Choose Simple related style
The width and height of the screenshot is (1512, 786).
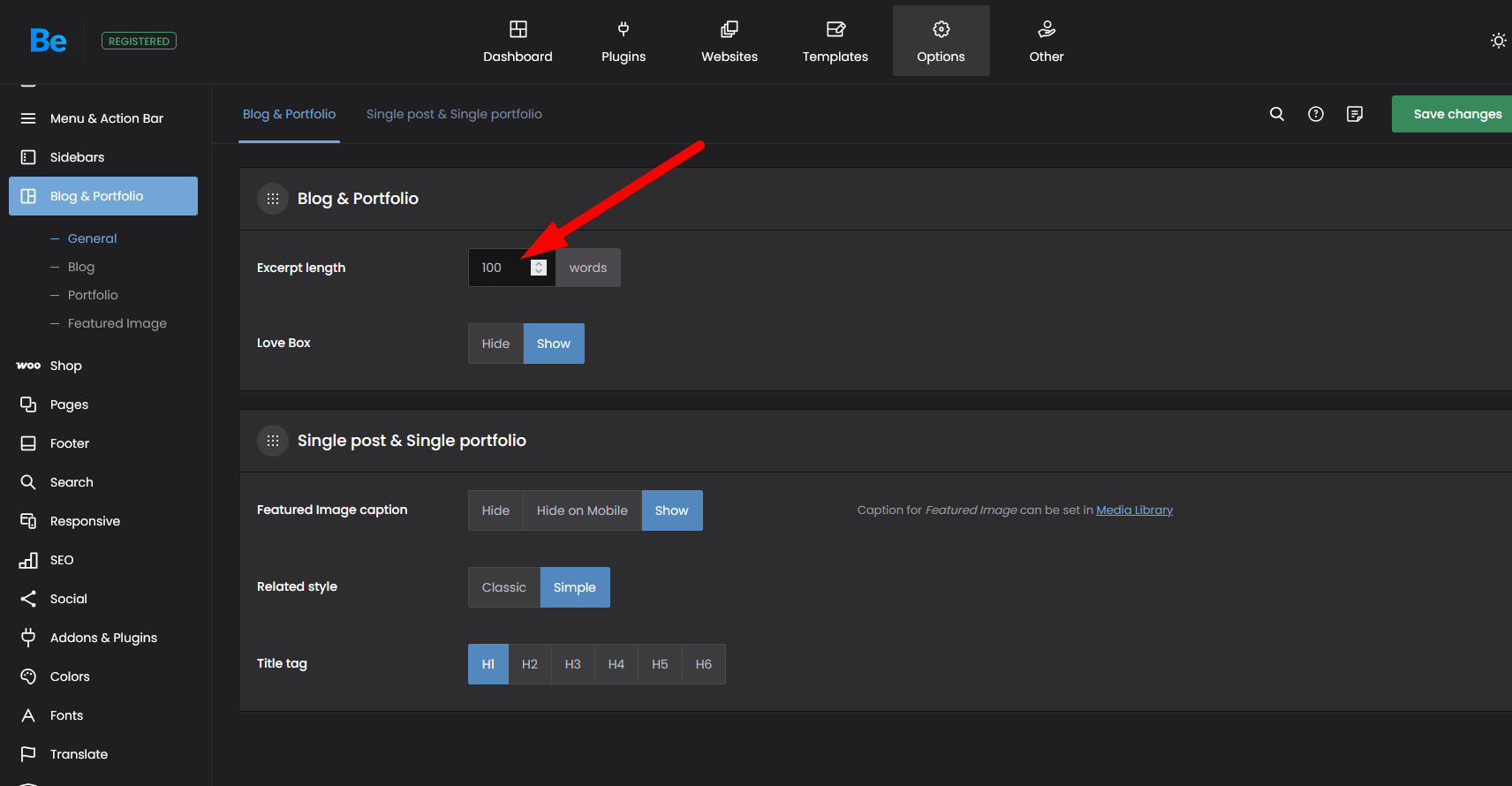click(x=575, y=587)
